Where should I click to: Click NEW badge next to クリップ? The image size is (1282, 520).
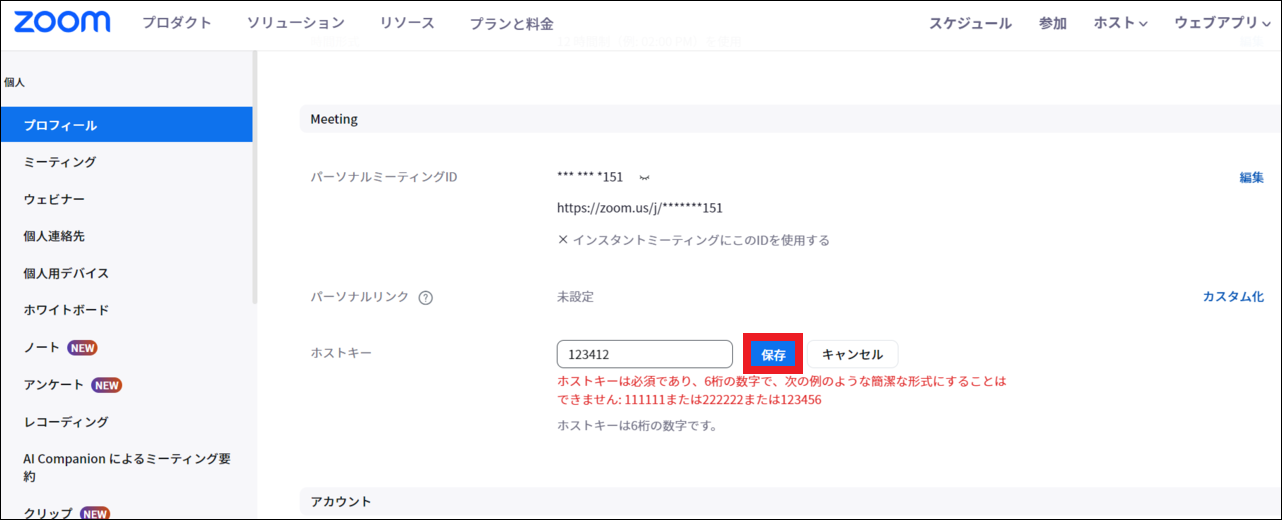coord(95,513)
